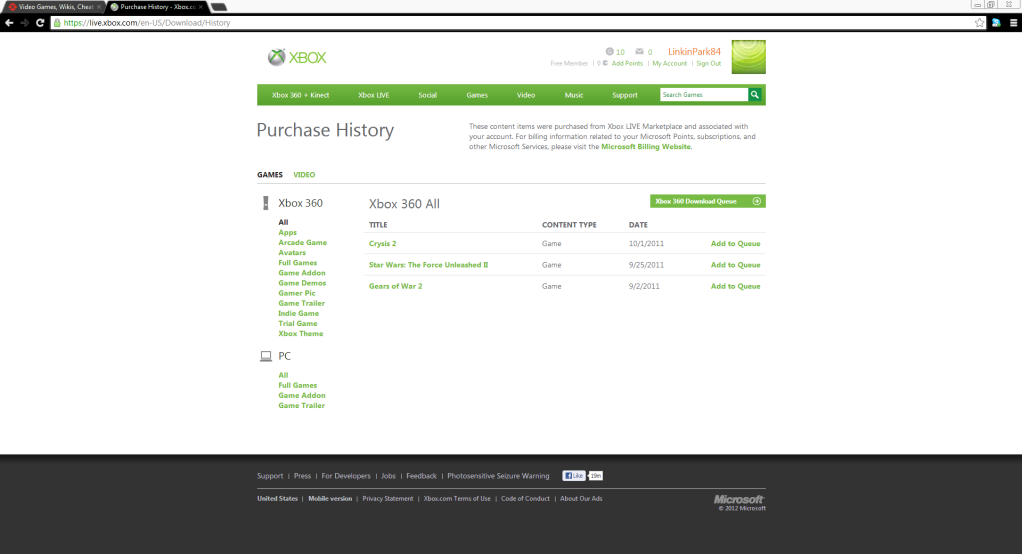The image size is (1022, 554).
Task: Open the Microsoft Billing Website link
Action: [646, 147]
